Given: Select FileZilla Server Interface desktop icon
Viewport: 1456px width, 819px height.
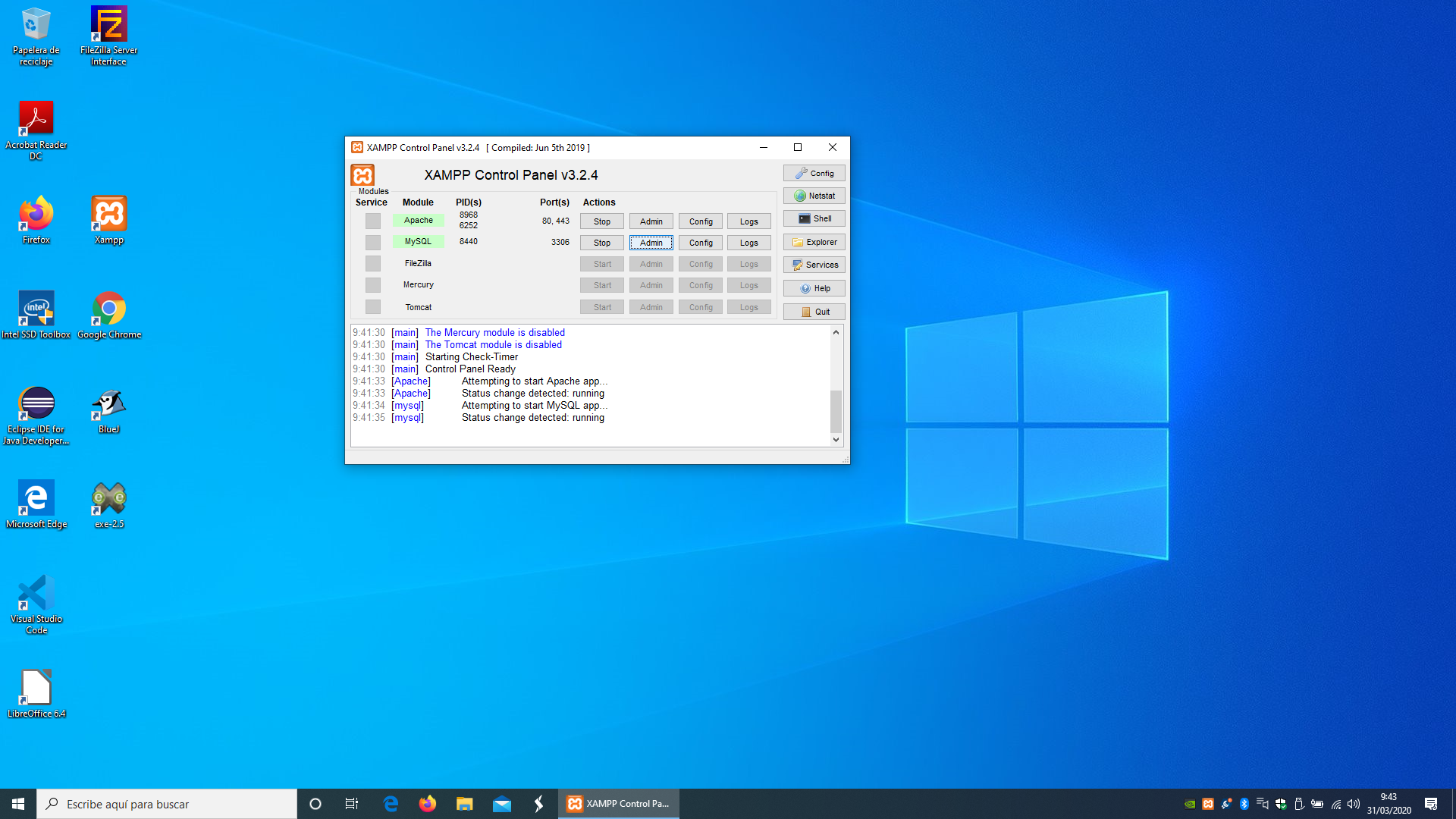Looking at the screenshot, I should click(x=108, y=36).
